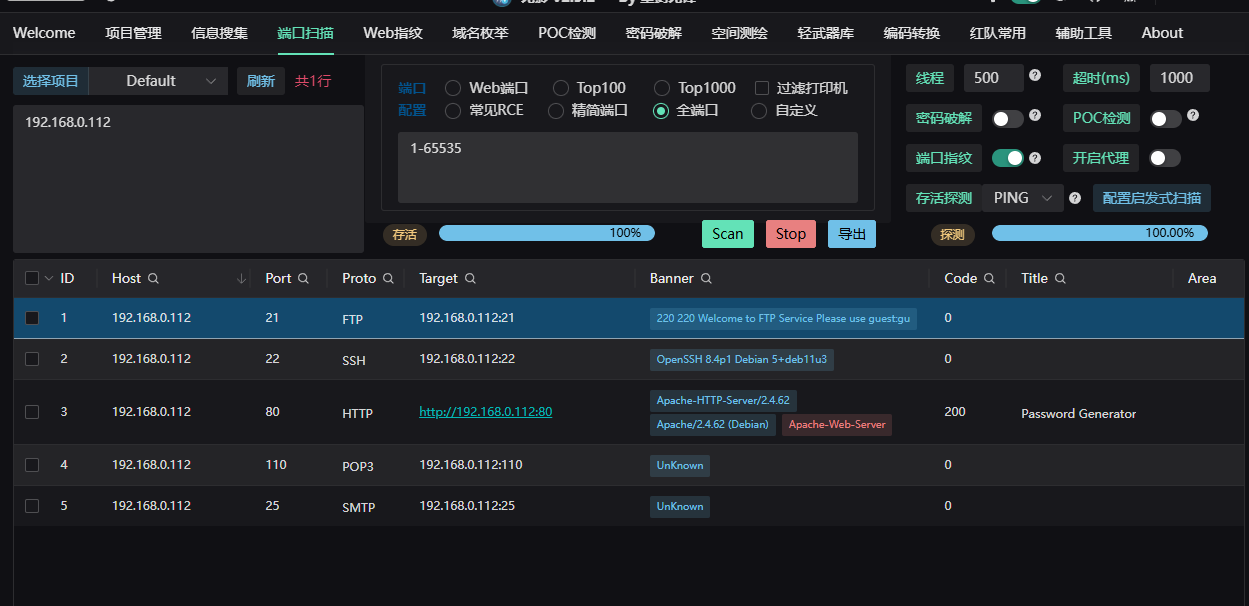This screenshot has height=606, width=1249.
Task: Tick the checkbox for the SSH row
Action: pos(32,359)
